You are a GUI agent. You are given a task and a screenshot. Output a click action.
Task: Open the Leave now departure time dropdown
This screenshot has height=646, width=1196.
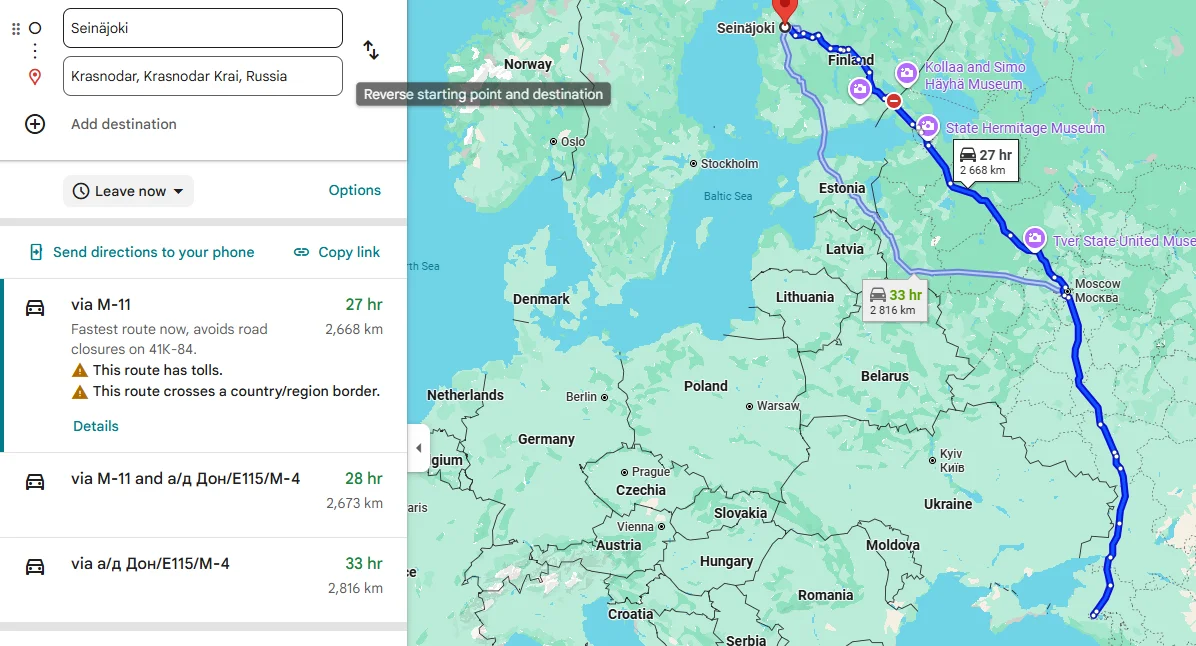(x=128, y=191)
